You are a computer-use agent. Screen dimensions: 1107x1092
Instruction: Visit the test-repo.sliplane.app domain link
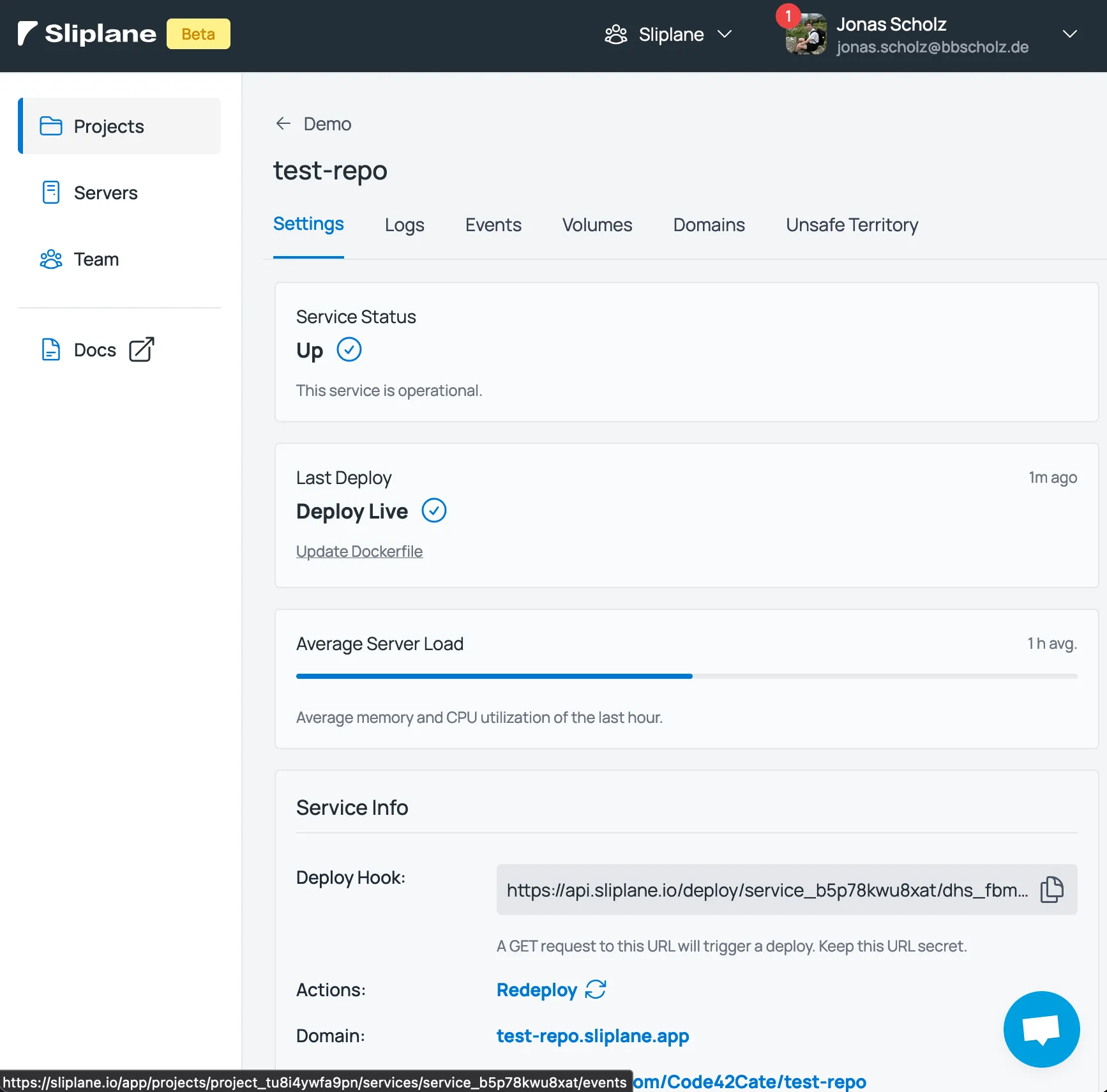pos(592,1035)
